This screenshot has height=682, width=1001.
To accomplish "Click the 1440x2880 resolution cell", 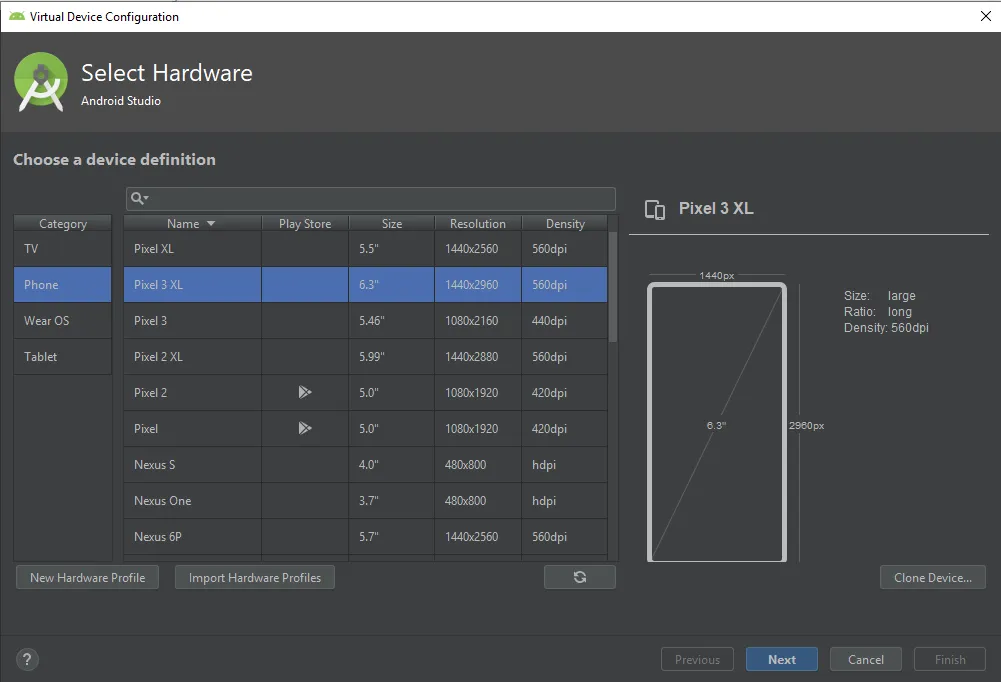I will pyautogui.click(x=478, y=356).
